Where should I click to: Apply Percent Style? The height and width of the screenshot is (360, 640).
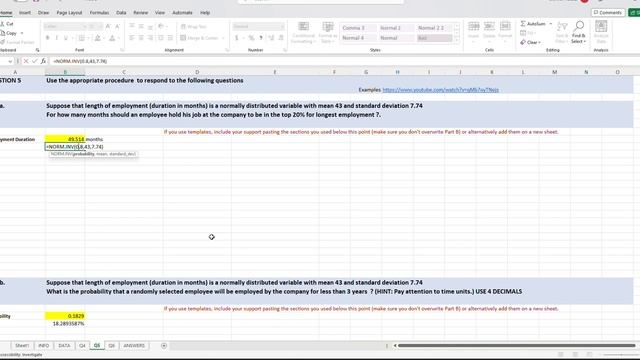coord(251,38)
